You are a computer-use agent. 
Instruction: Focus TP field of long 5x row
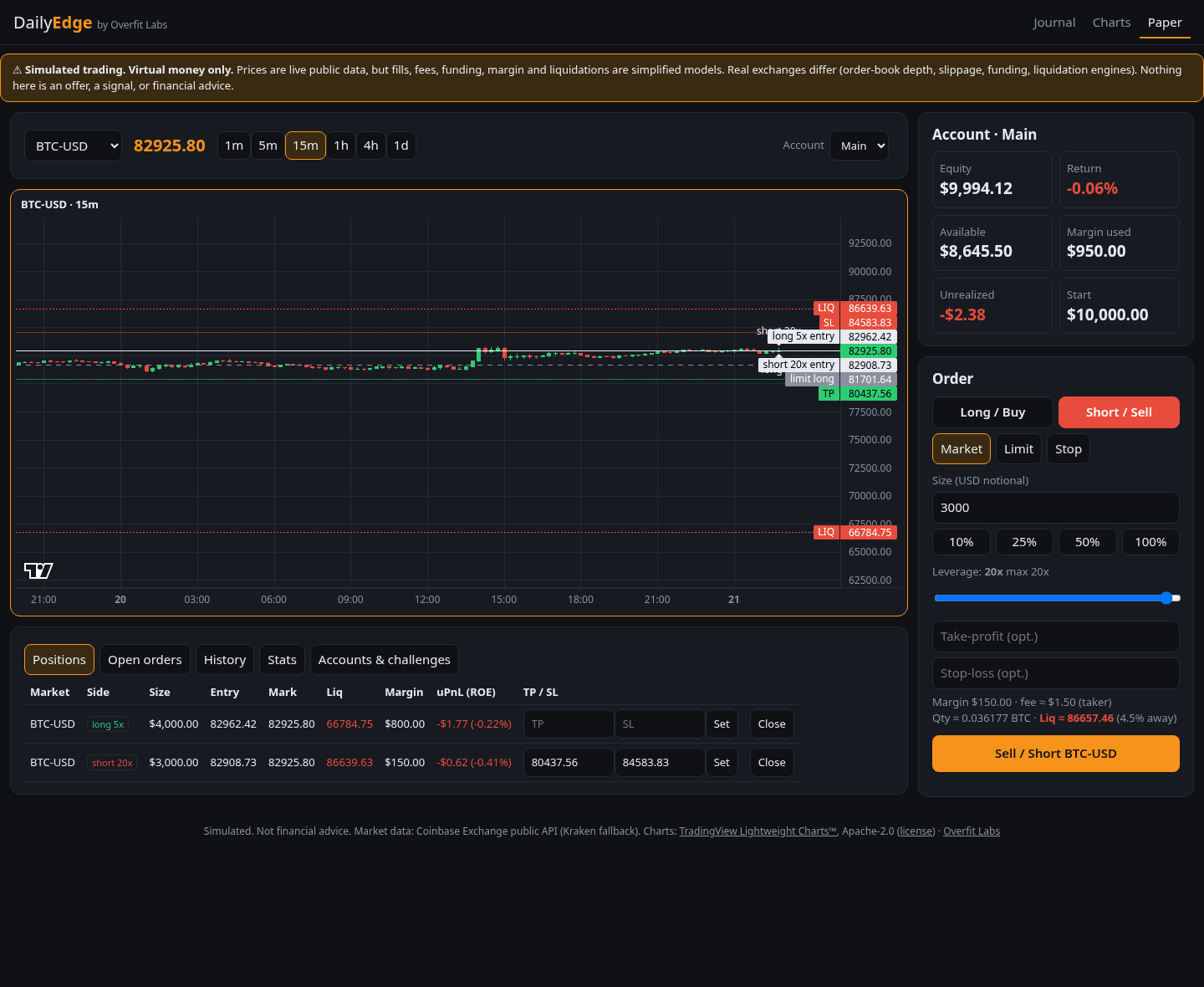(569, 724)
